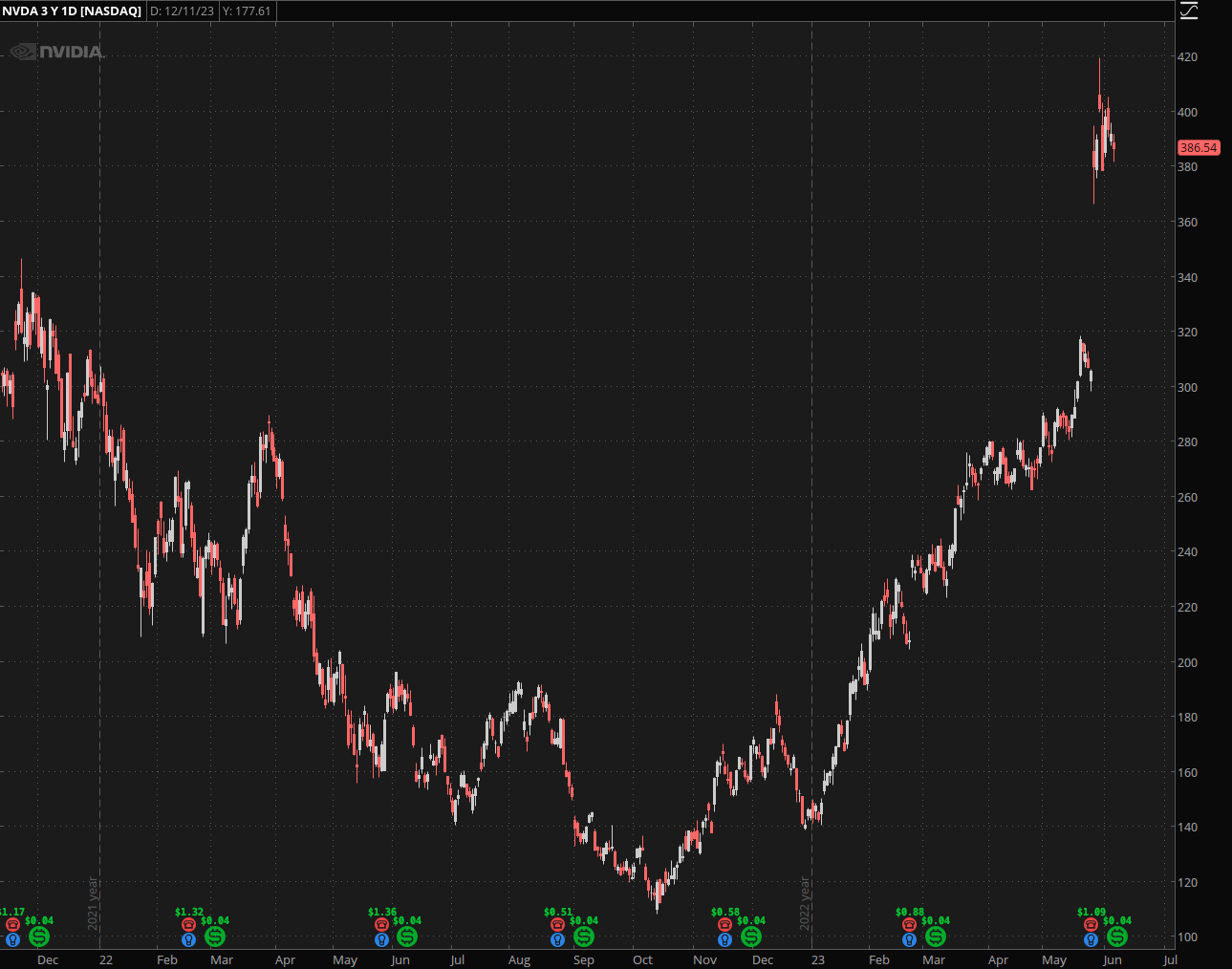The width and height of the screenshot is (1232, 969).
Task: Click the green dividend icon at Jun 2023
Action: [1117, 937]
